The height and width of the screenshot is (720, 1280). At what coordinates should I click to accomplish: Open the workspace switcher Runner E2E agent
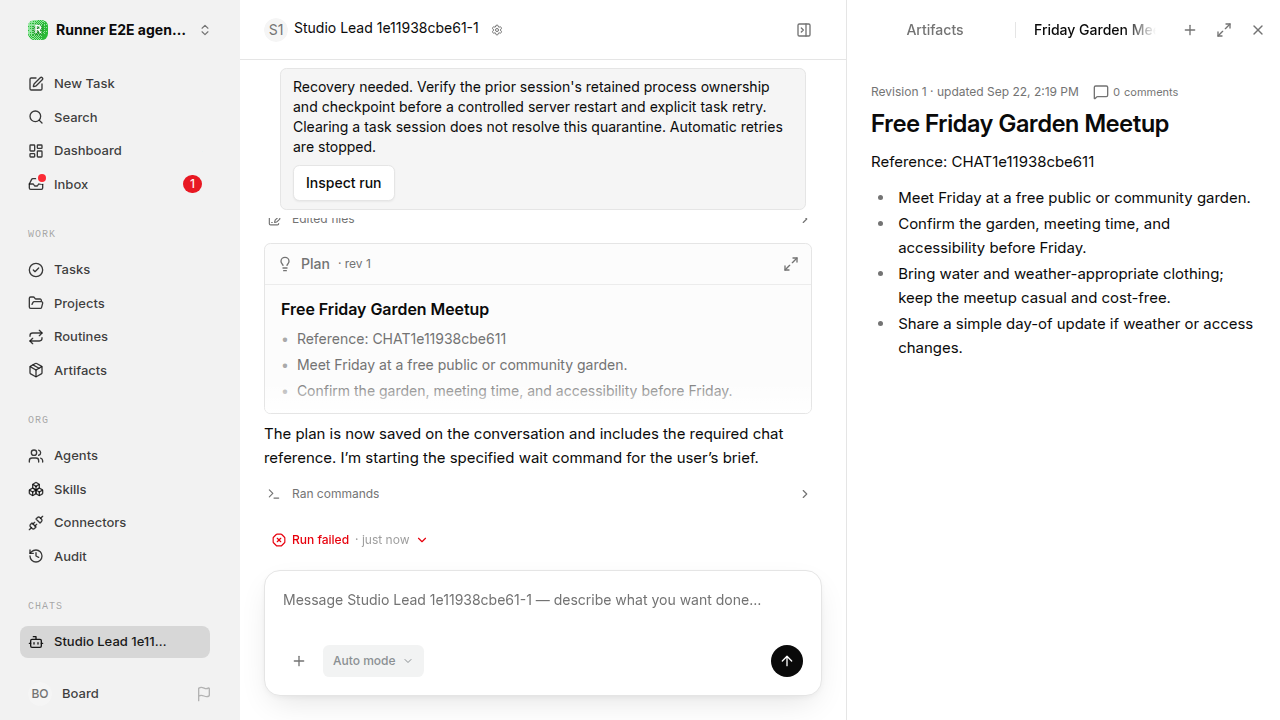120,30
